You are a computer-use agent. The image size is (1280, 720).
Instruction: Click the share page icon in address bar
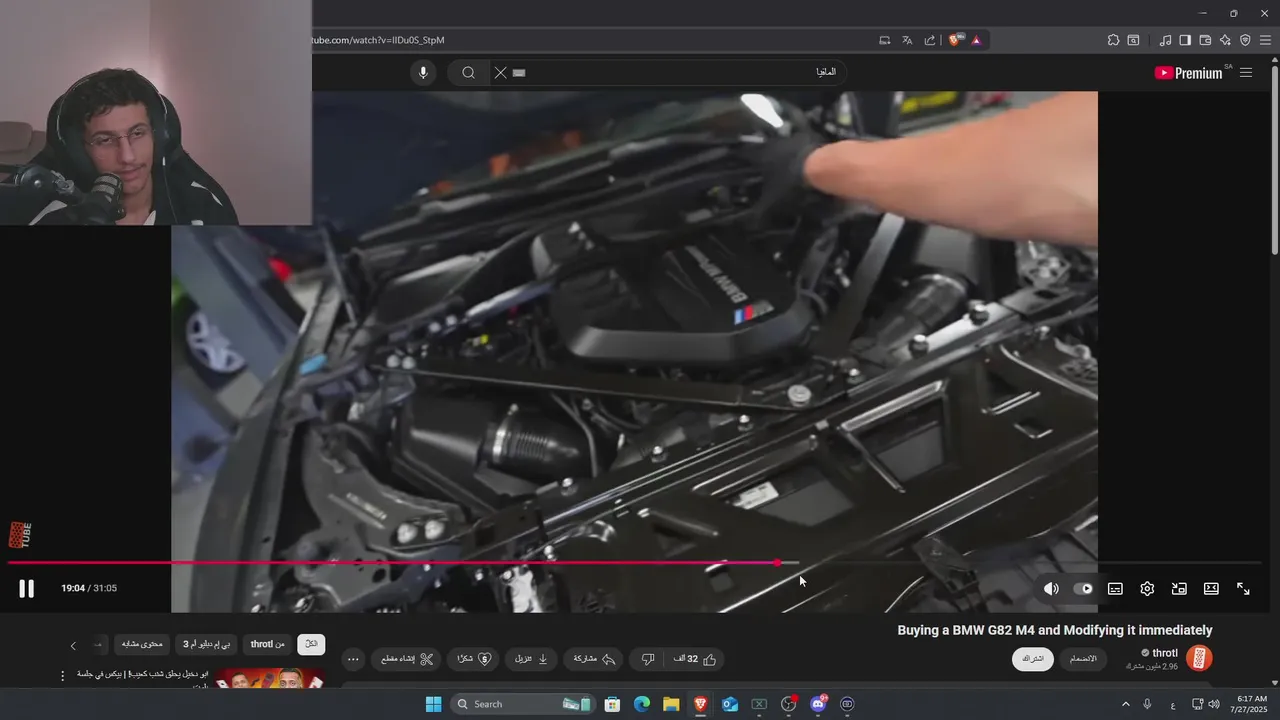(x=930, y=40)
